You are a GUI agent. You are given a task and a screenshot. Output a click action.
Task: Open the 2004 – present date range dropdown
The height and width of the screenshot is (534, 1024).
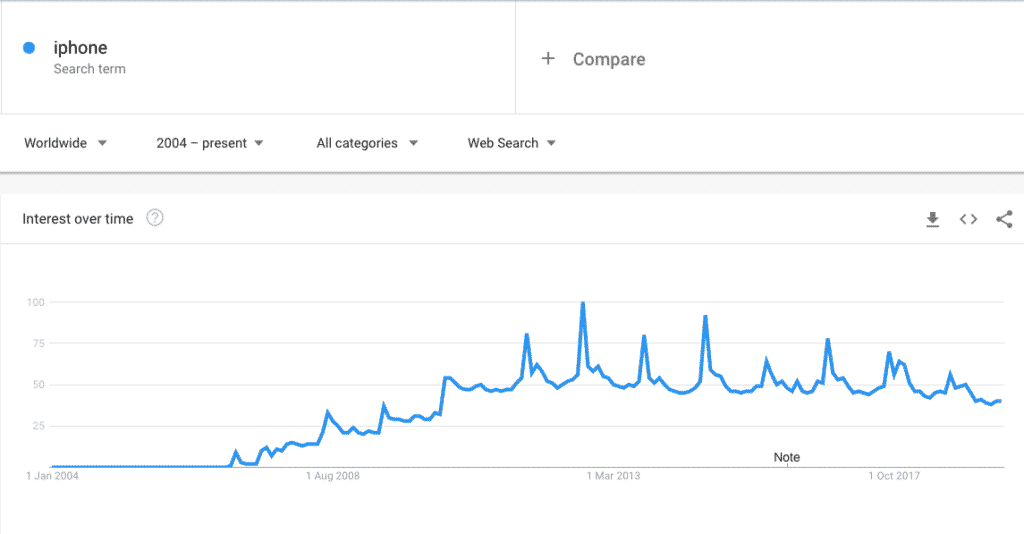pyautogui.click(x=210, y=143)
